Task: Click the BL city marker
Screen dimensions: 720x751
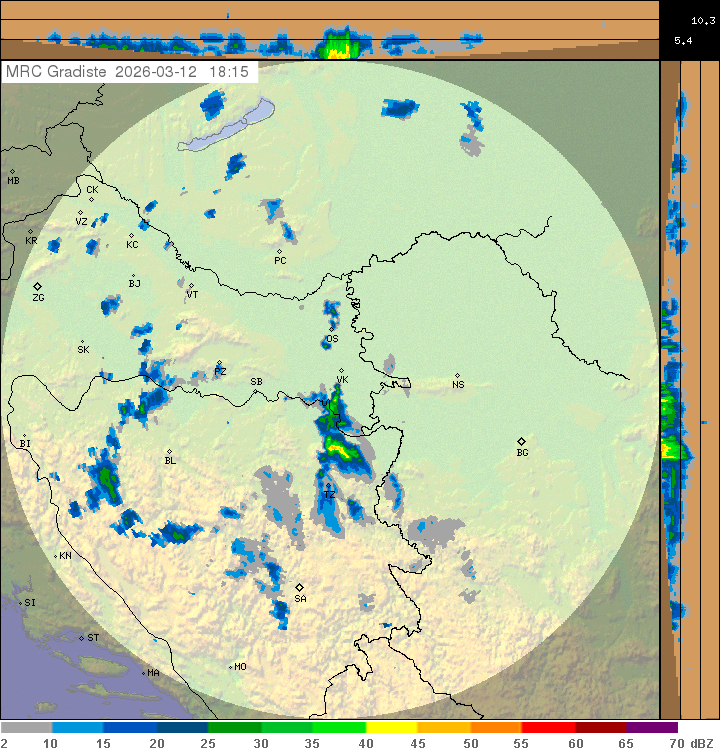Action: (x=169, y=451)
